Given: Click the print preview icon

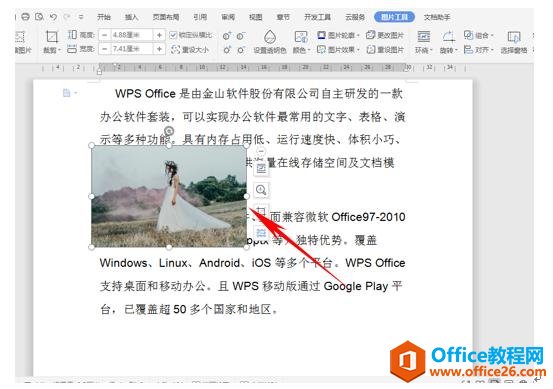Looking at the screenshot, I should click(40, 17).
